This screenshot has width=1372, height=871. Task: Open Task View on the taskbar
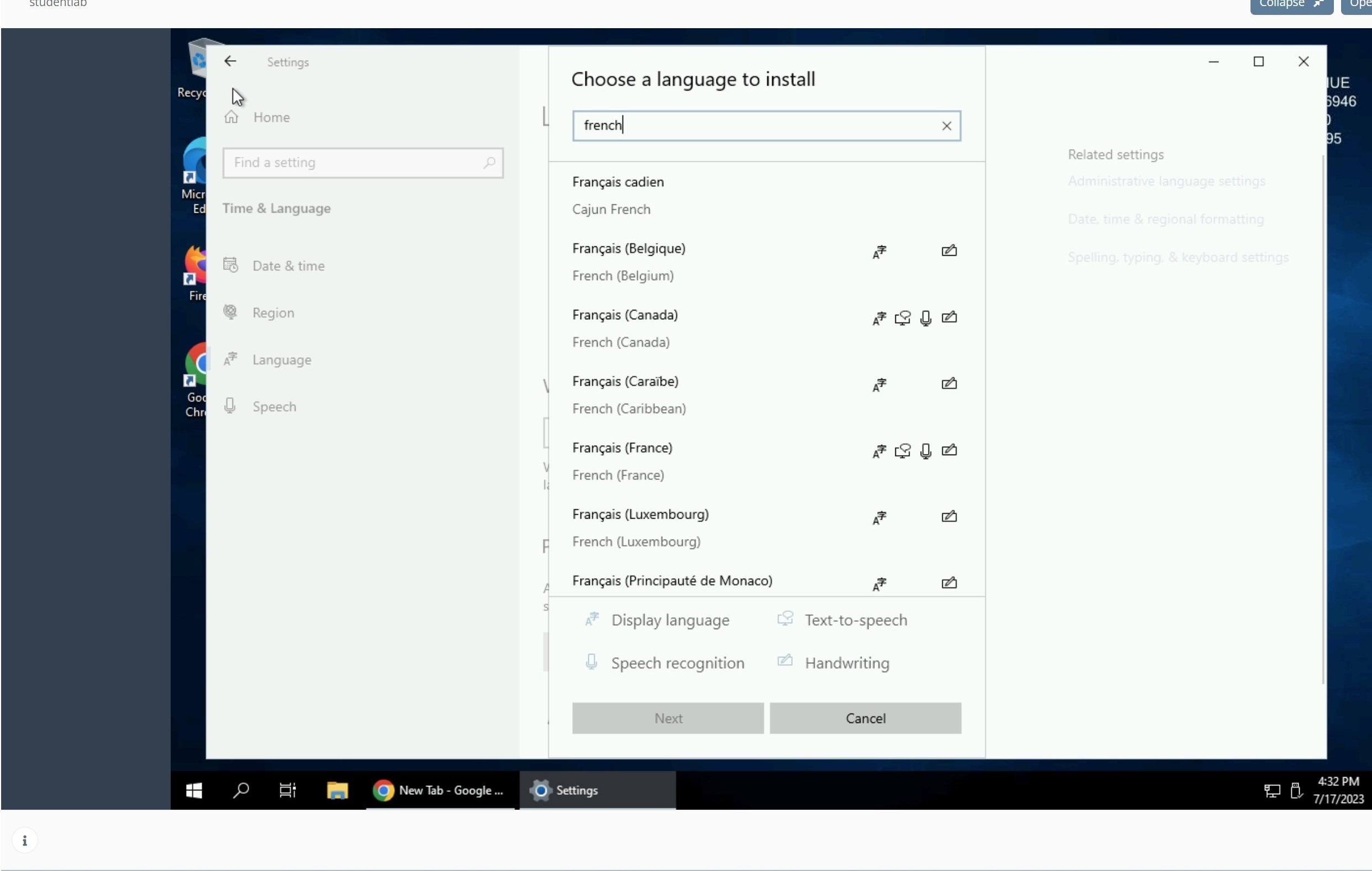(x=288, y=790)
